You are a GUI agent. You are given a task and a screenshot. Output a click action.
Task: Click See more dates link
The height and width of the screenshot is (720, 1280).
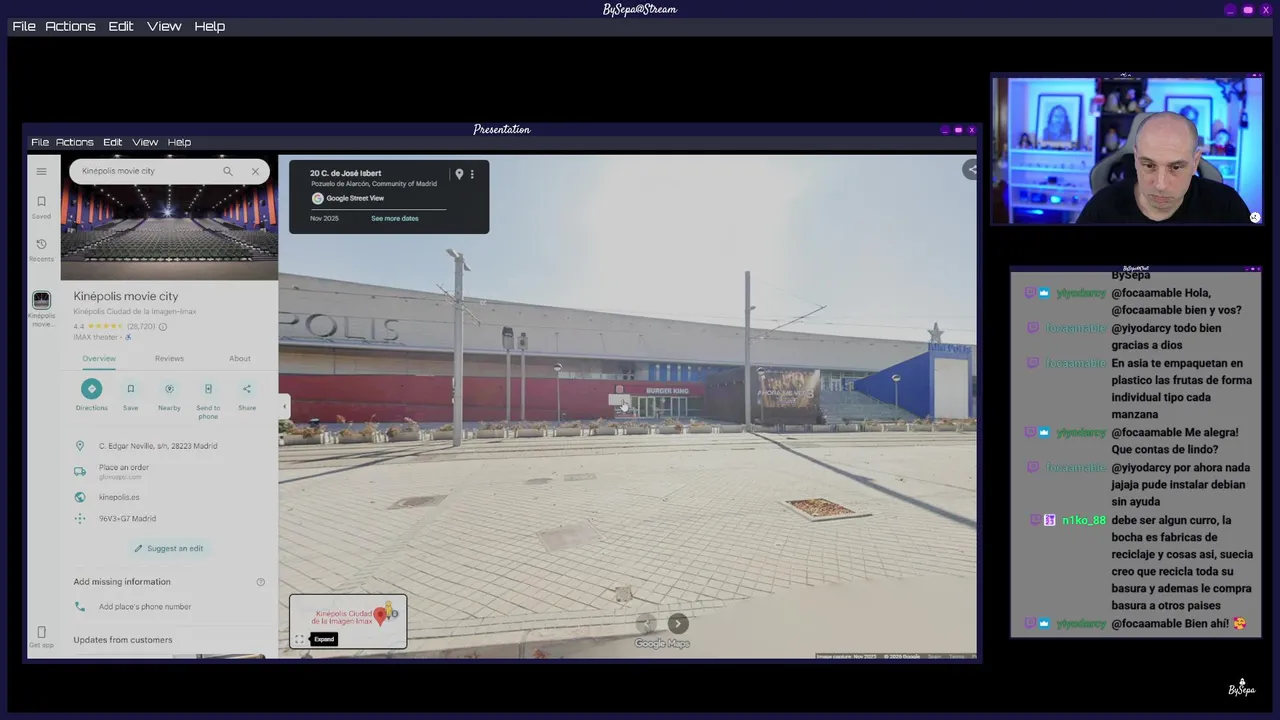(x=395, y=218)
